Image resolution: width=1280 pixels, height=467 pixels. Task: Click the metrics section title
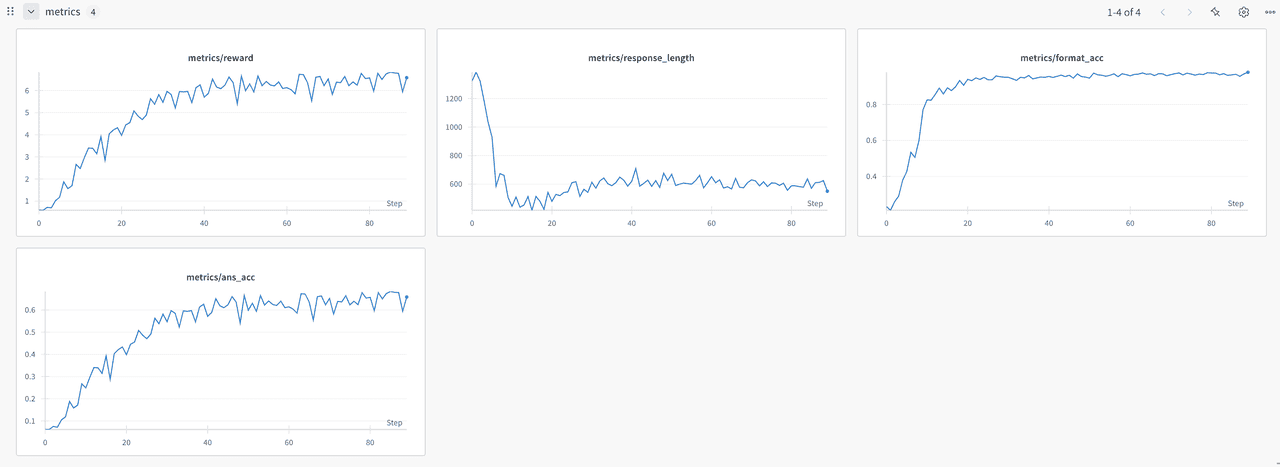62,12
